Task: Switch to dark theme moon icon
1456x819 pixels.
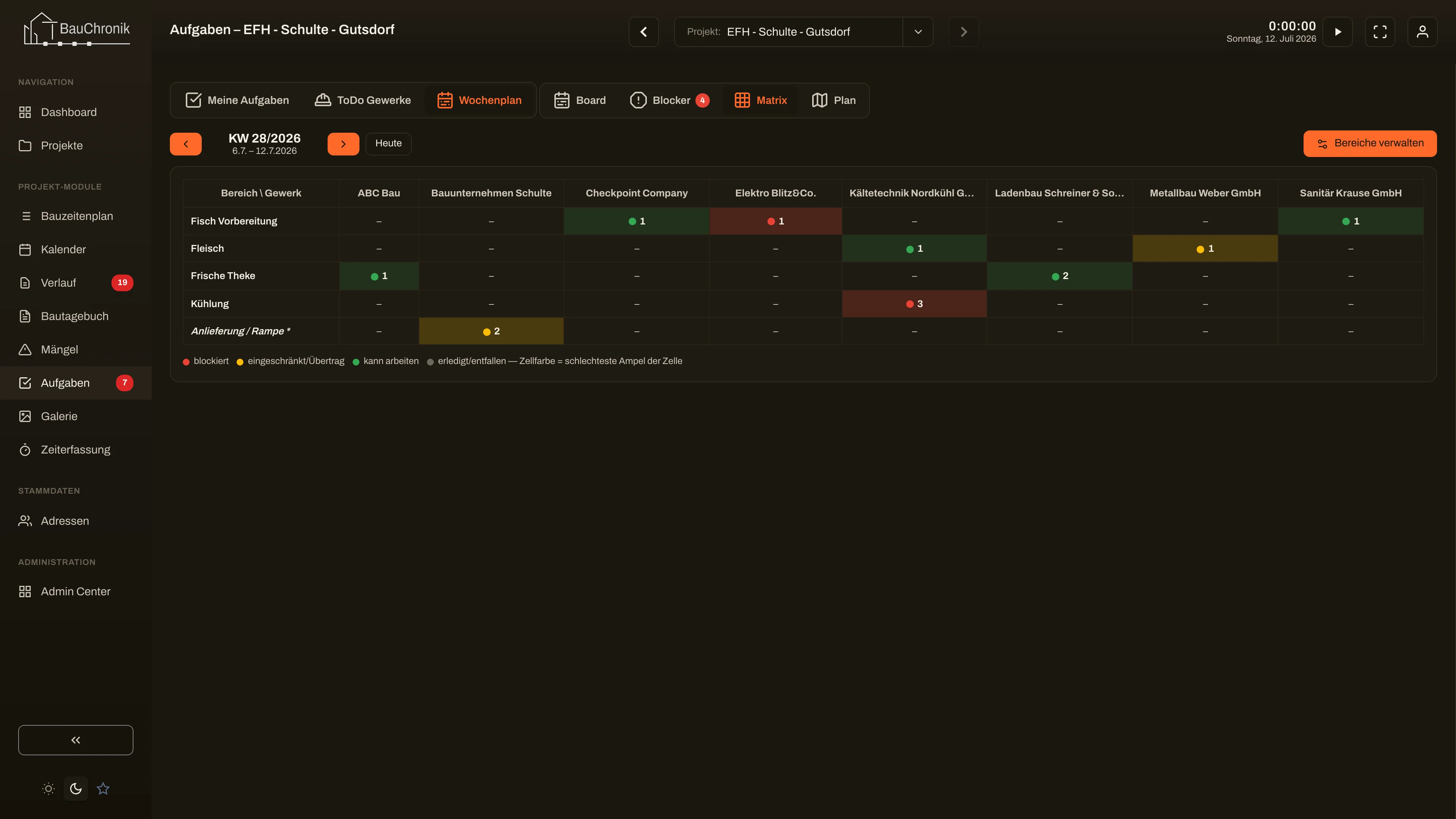Action: pos(76,789)
